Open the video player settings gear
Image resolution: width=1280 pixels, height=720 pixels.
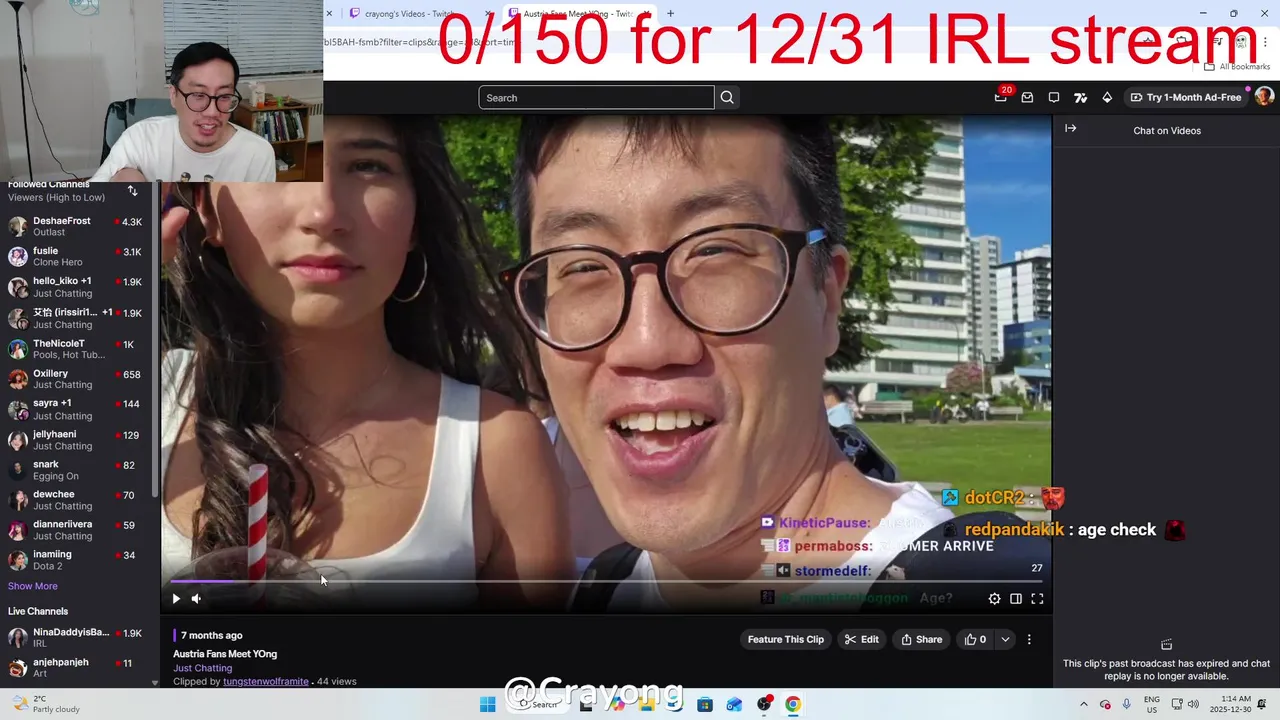(x=994, y=599)
